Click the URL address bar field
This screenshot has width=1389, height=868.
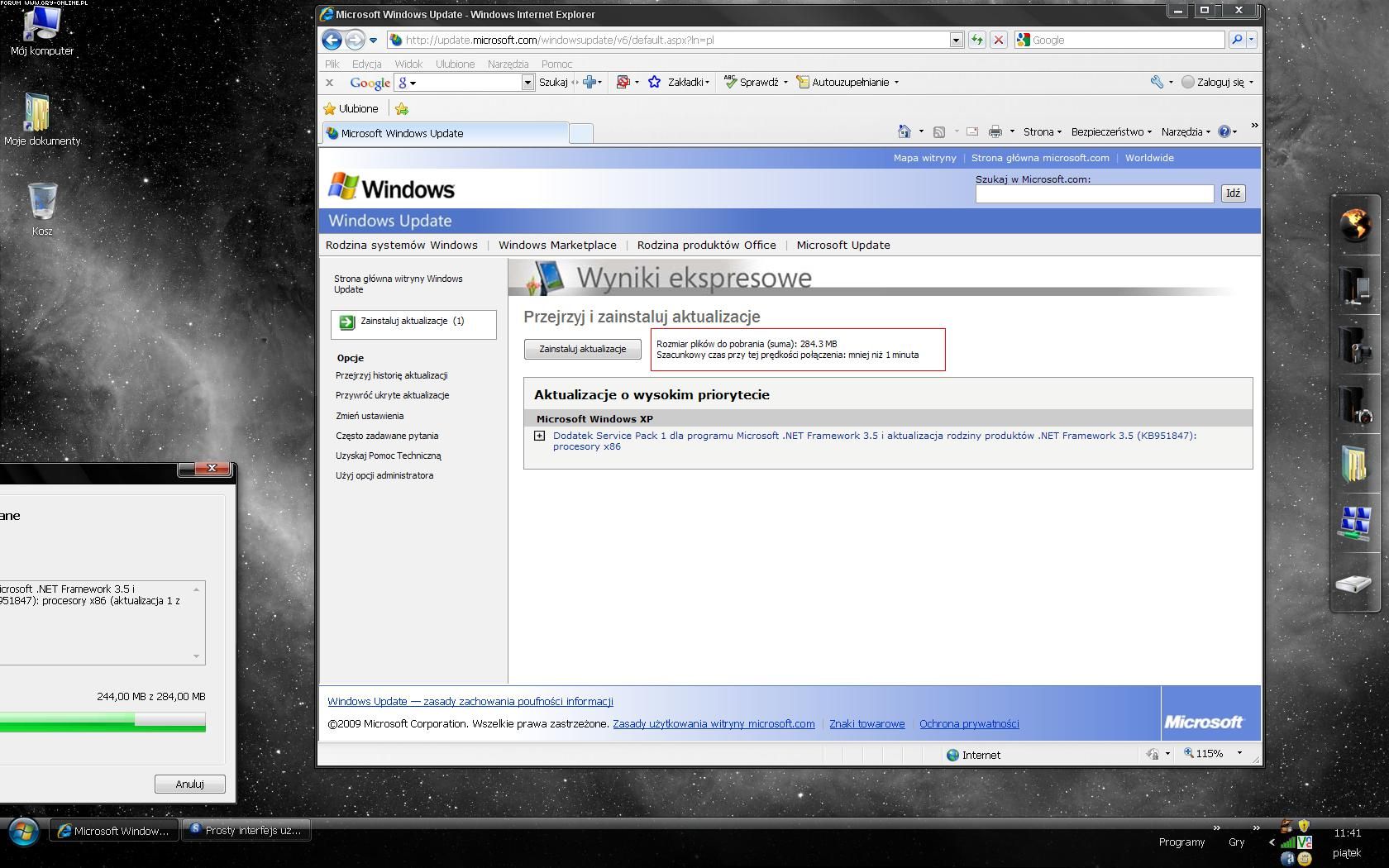670,40
